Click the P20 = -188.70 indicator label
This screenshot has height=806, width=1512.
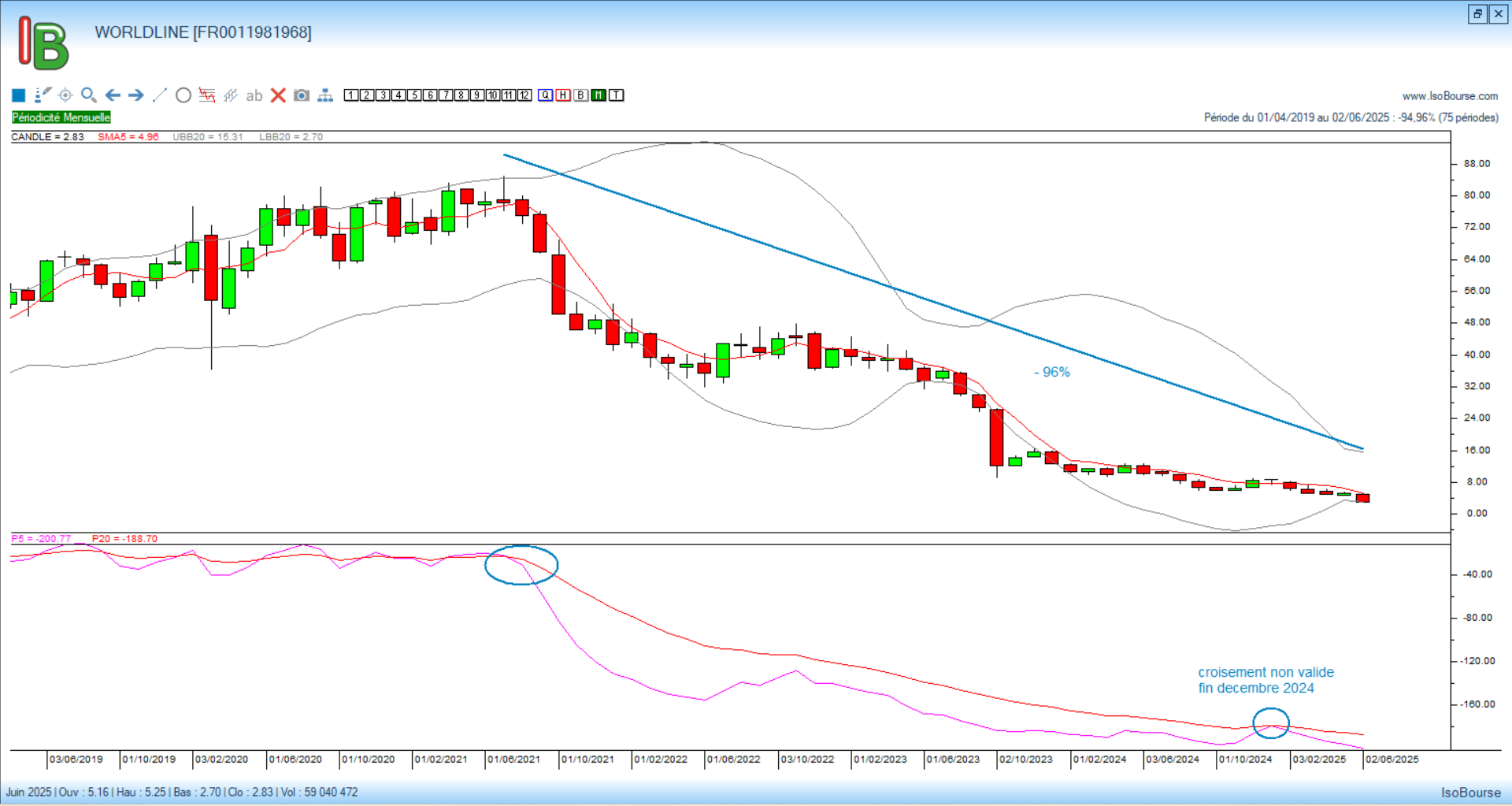coord(124,539)
